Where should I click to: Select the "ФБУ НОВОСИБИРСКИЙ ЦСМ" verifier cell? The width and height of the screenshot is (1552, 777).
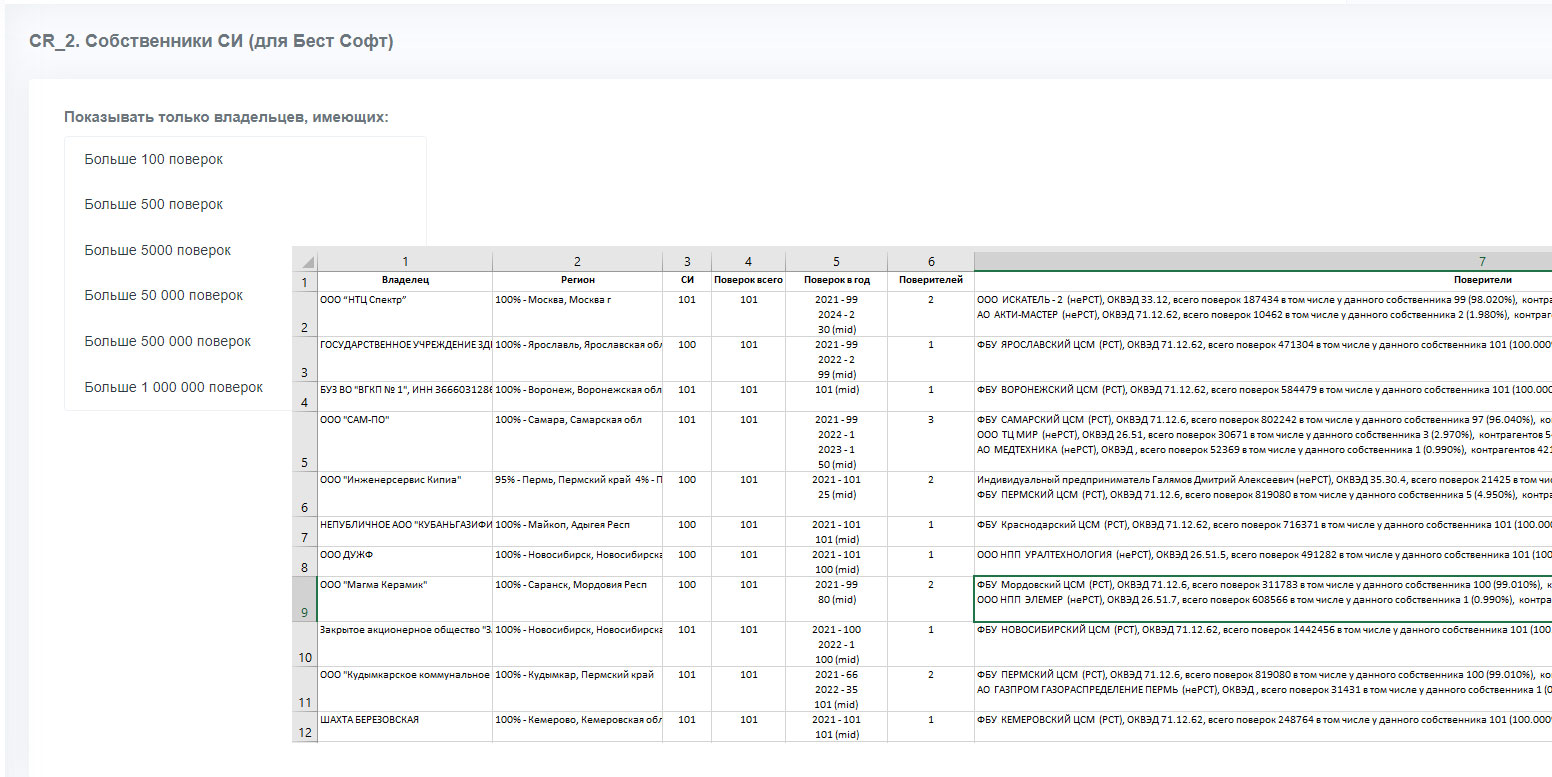click(1263, 644)
